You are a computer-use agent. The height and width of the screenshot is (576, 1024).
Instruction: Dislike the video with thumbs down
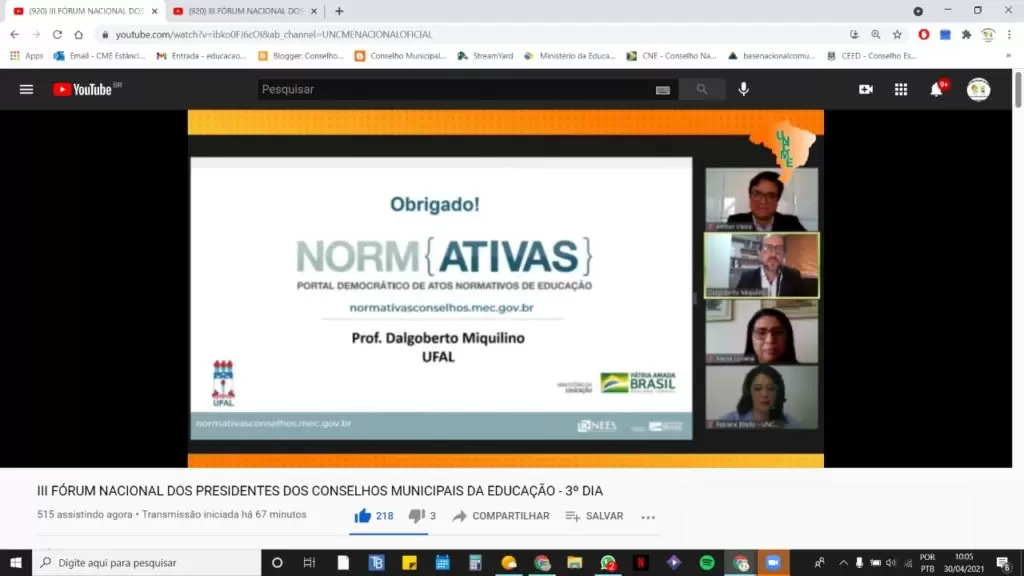point(416,516)
